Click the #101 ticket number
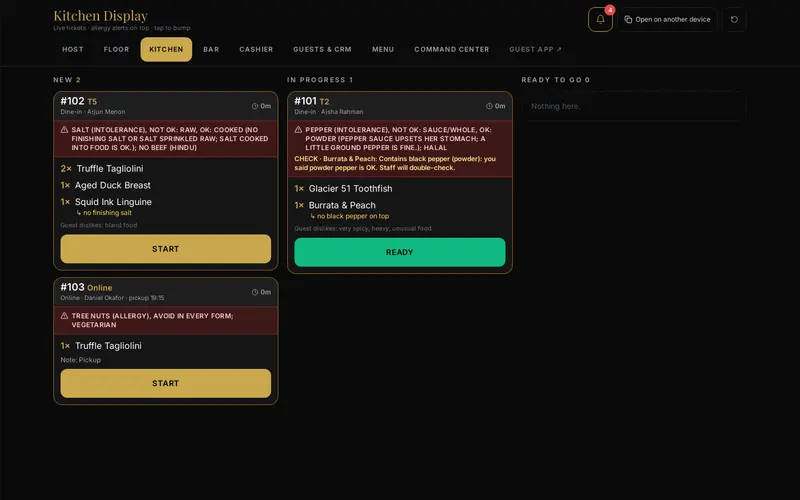800x500 pixels. (x=306, y=101)
